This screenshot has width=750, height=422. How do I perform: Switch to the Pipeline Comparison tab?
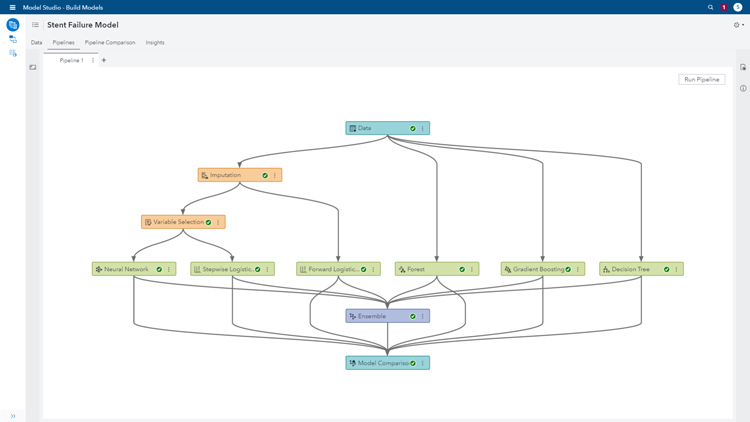[110, 43]
